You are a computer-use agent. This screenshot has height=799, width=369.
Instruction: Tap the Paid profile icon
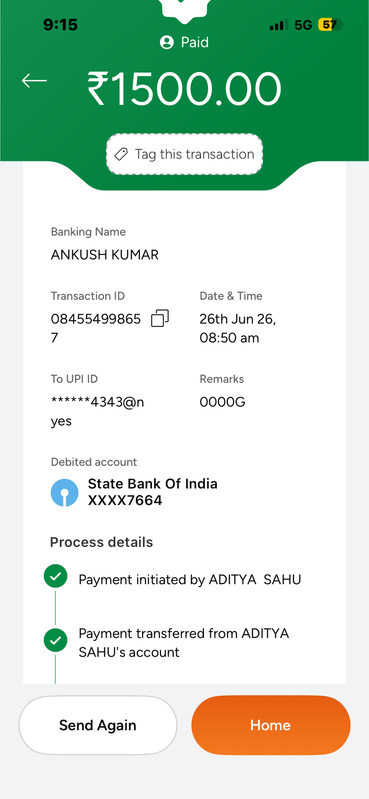point(167,42)
